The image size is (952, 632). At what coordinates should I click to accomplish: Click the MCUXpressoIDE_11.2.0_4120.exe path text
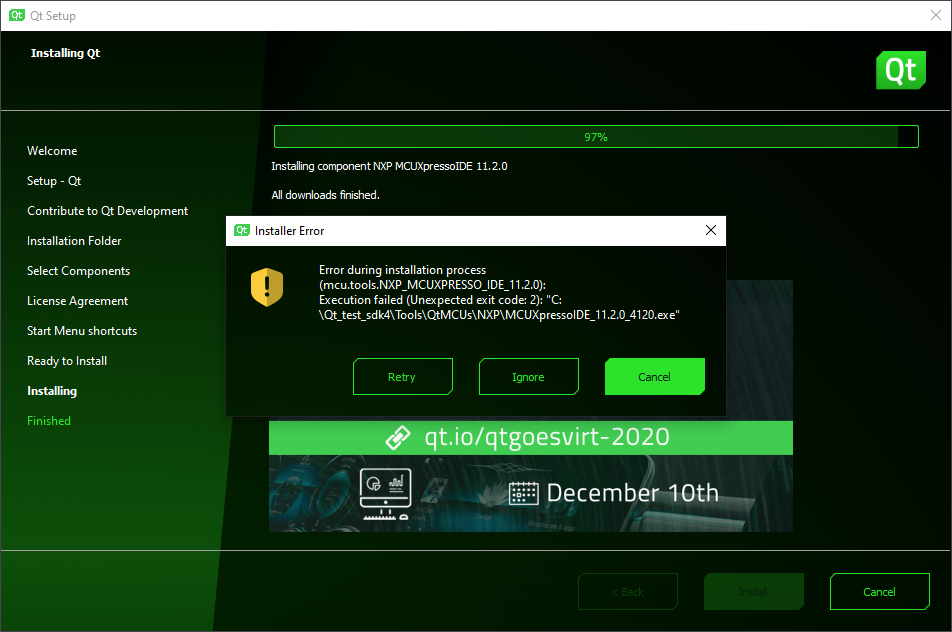click(x=499, y=315)
